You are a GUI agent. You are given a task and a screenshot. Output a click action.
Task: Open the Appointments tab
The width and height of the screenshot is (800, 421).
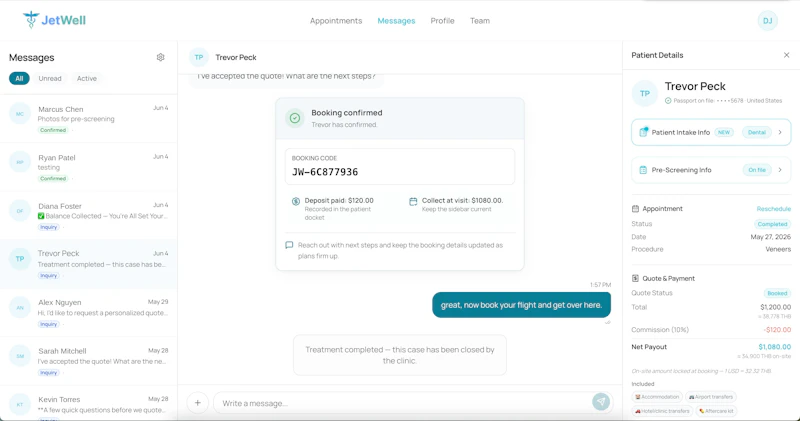(336, 21)
